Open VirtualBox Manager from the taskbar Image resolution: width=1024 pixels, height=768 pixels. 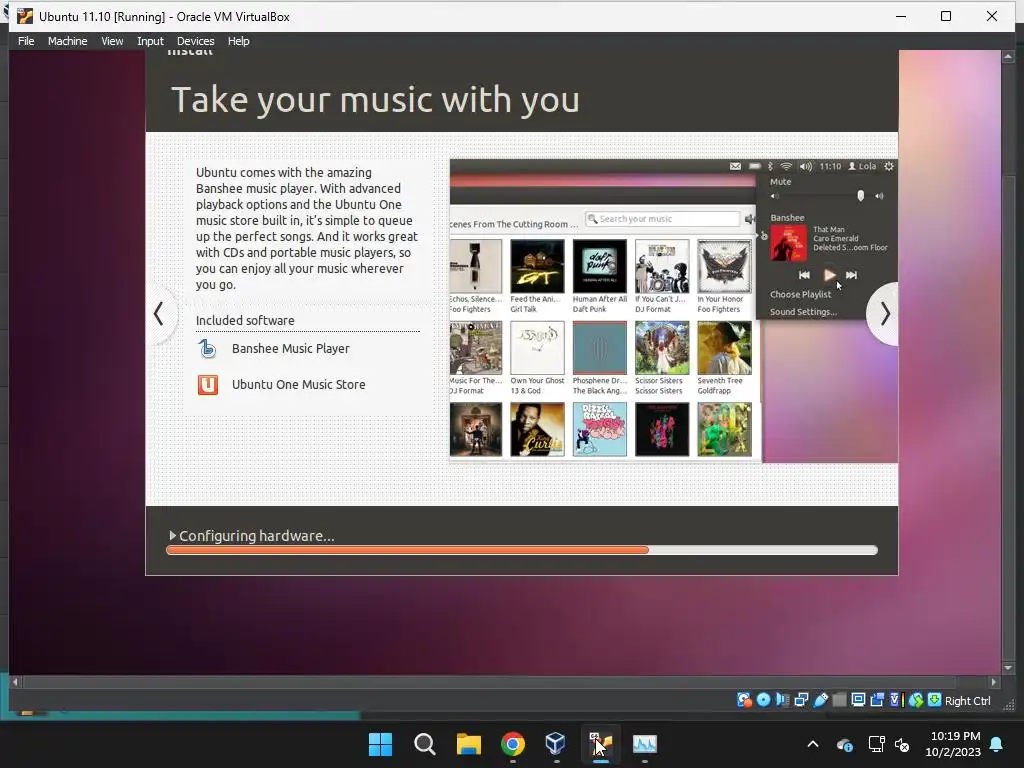[x=556, y=744]
